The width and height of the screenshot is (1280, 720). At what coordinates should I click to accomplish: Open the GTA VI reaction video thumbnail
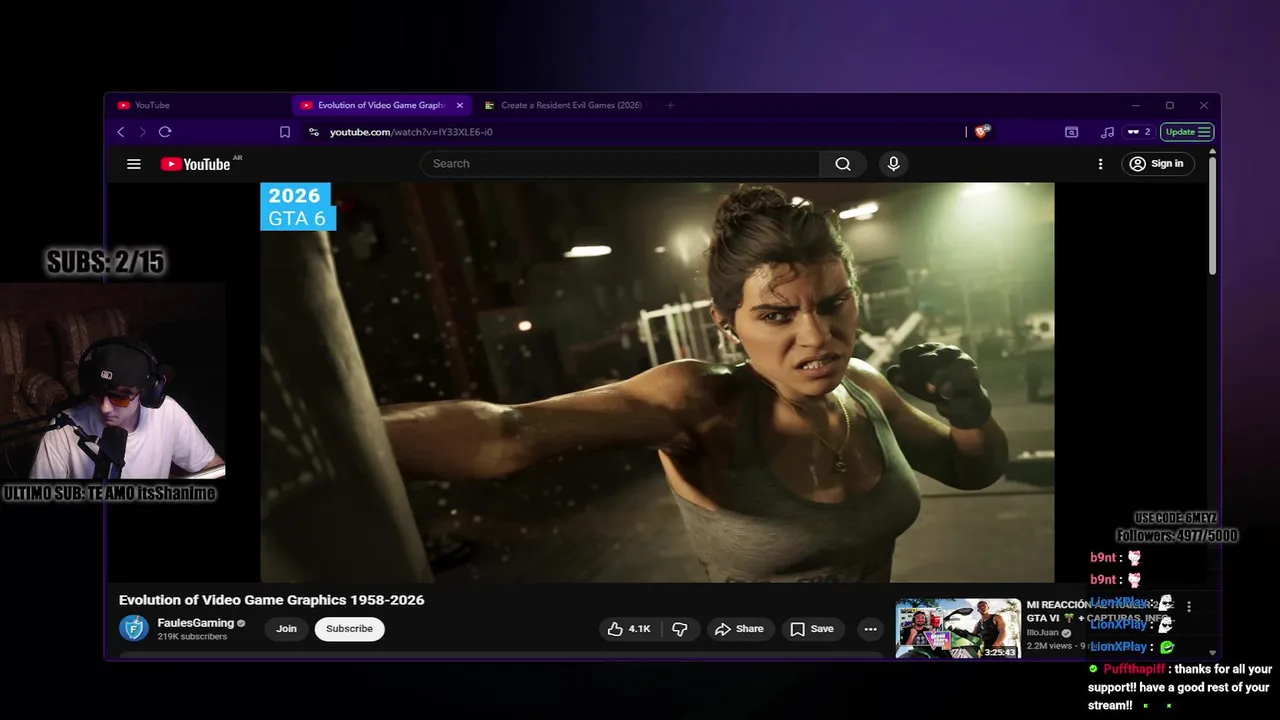click(x=958, y=628)
